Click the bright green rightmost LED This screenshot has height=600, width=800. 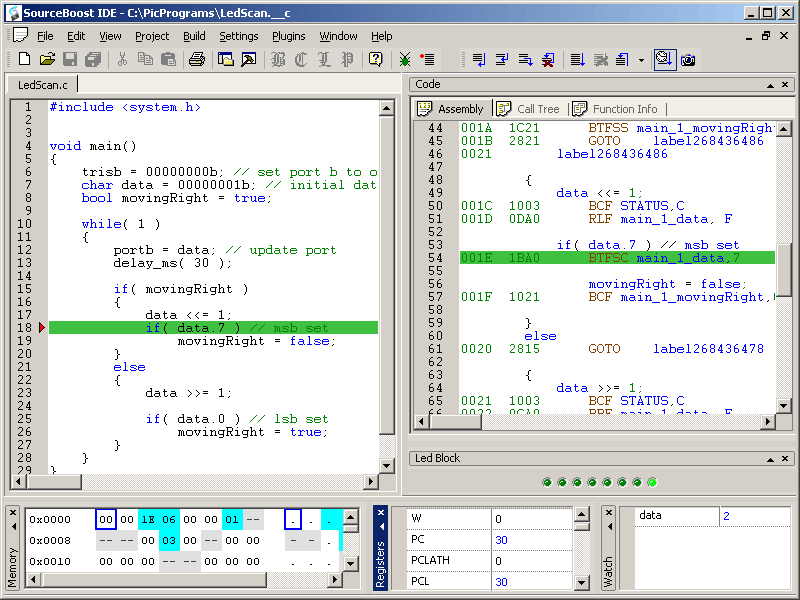pyautogui.click(x=652, y=482)
